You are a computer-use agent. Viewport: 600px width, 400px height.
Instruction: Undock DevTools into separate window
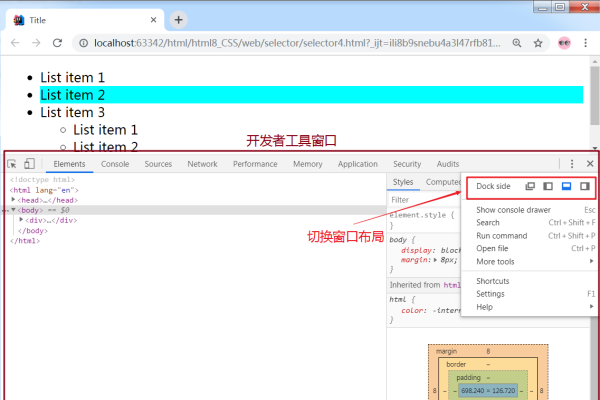(x=530, y=187)
